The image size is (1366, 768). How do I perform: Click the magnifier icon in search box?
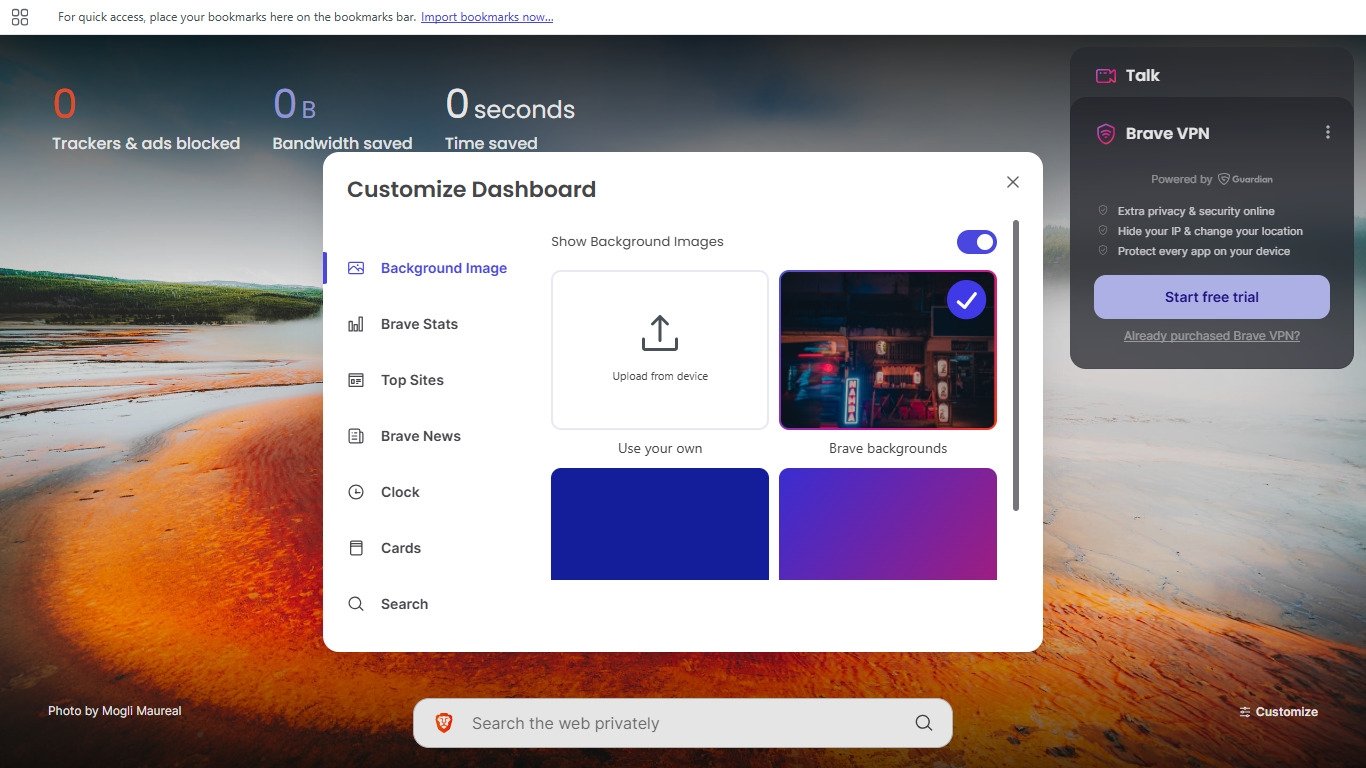923,723
